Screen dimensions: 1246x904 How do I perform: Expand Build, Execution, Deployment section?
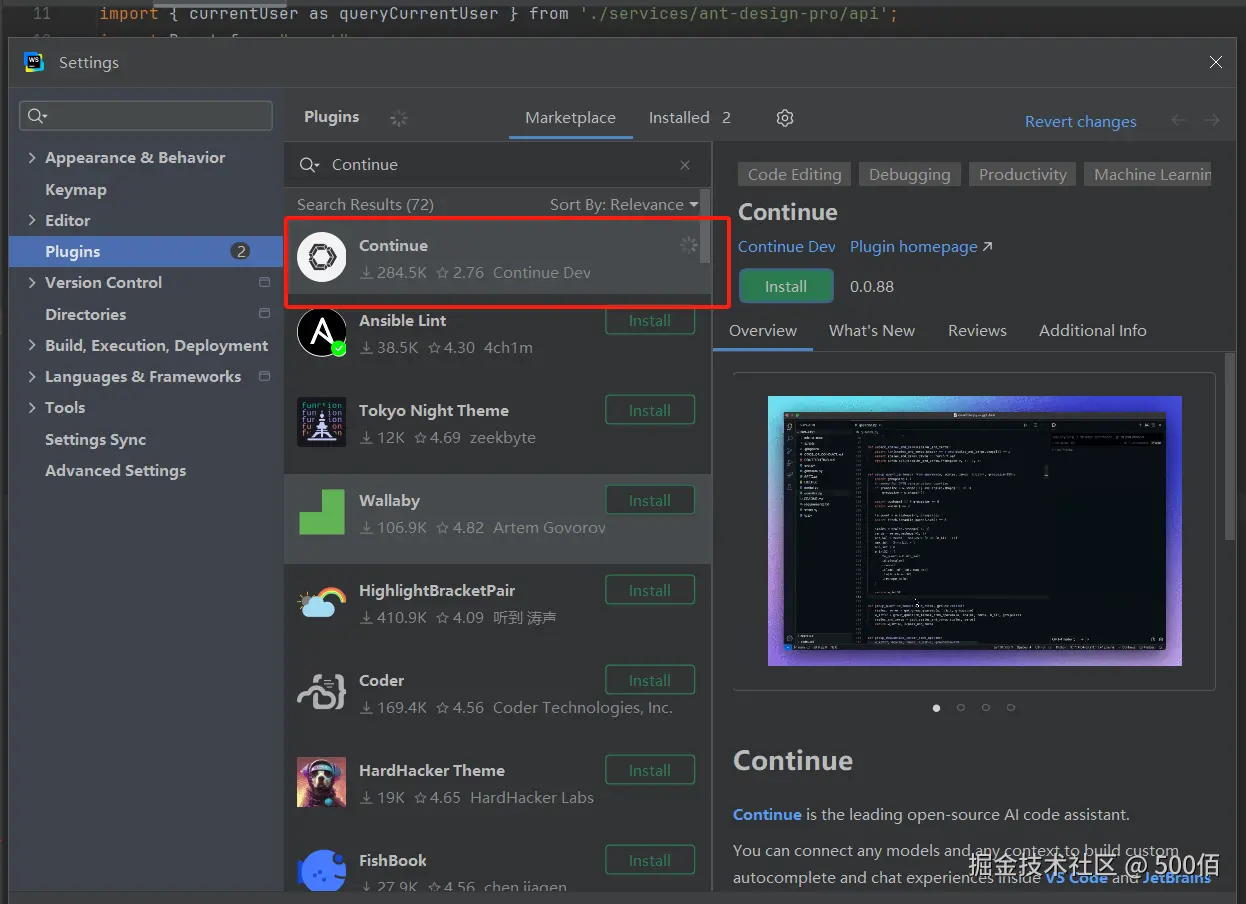(x=32, y=345)
